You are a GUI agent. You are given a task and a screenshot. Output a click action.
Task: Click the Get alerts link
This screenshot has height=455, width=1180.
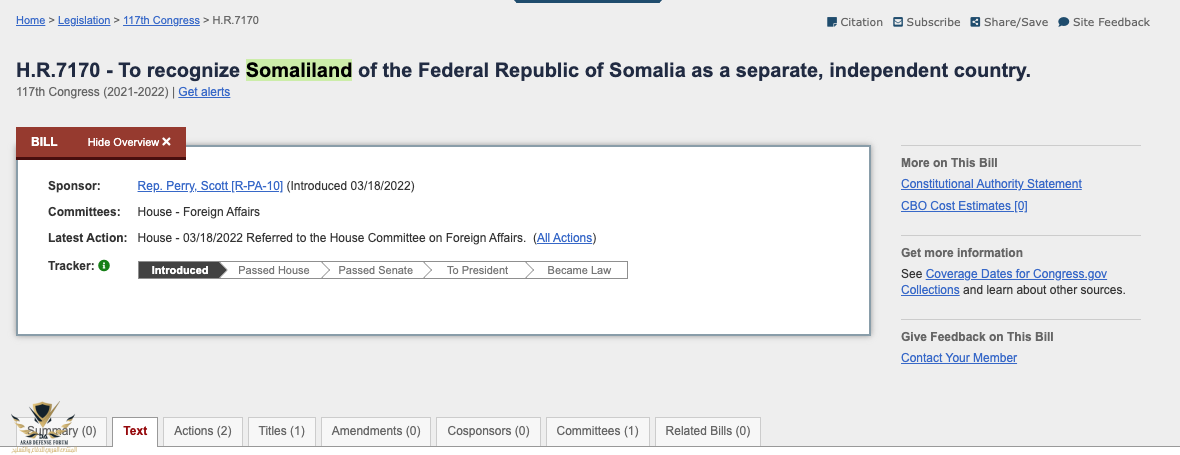coord(204,92)
